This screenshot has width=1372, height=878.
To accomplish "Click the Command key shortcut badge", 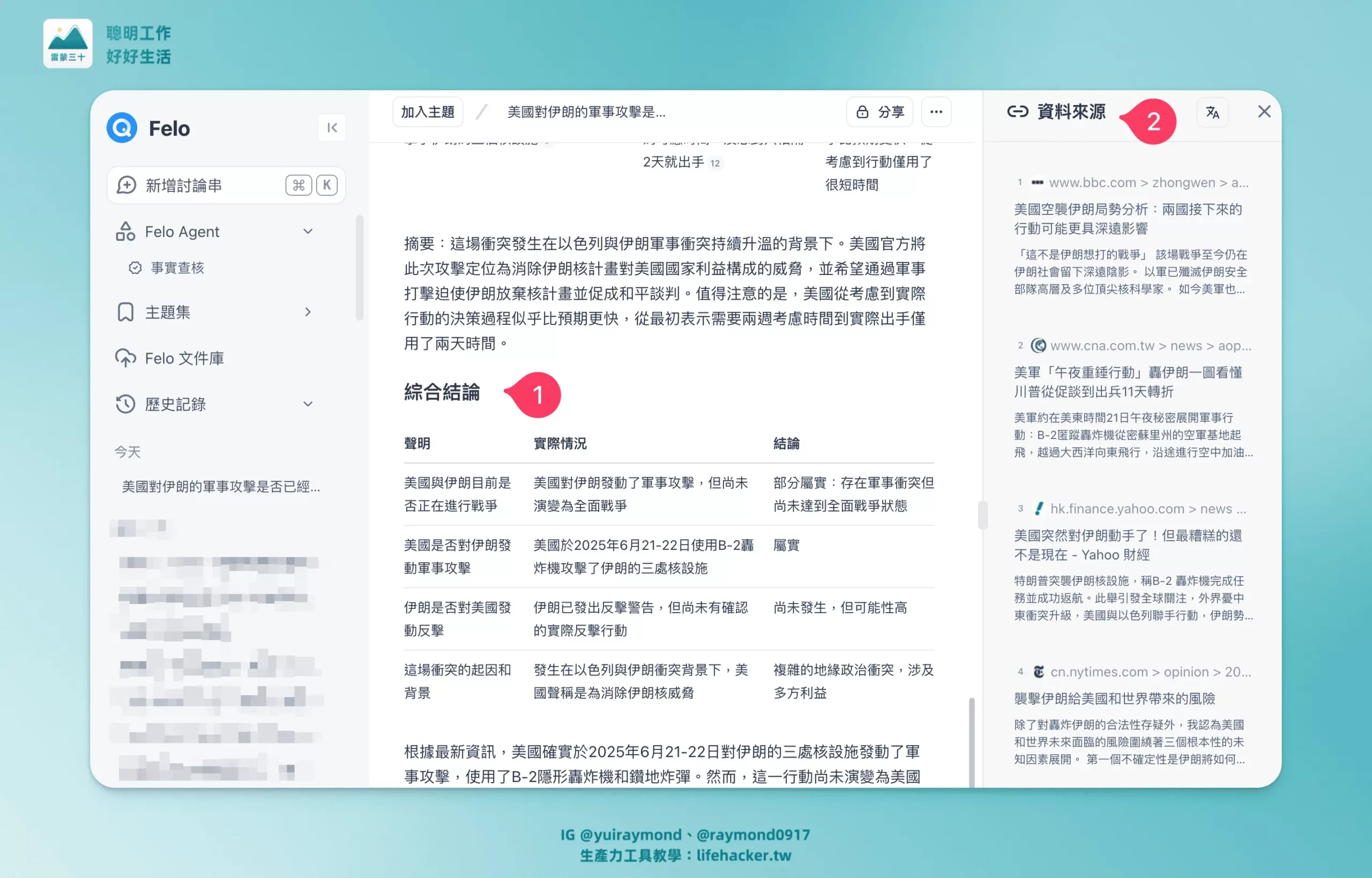I will click(x=299, y=185).
